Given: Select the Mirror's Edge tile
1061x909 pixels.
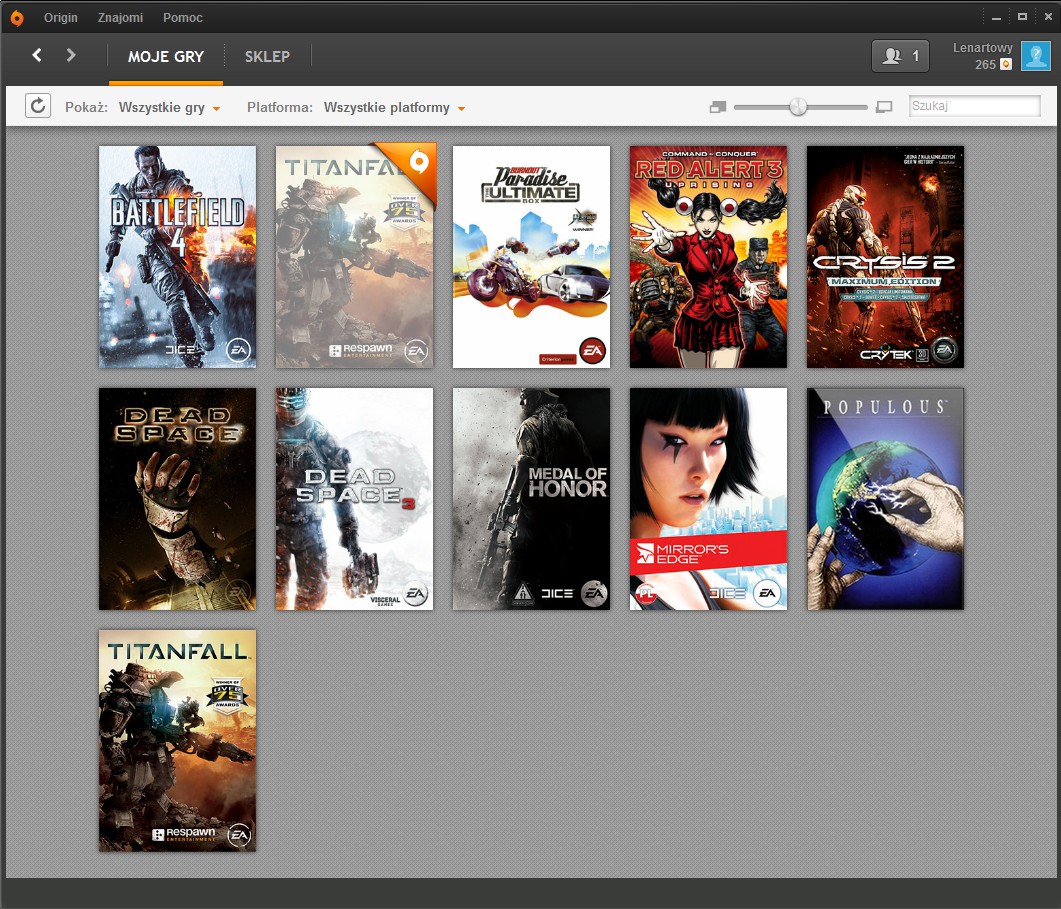Looking at the screenshot, I should 708,499.
